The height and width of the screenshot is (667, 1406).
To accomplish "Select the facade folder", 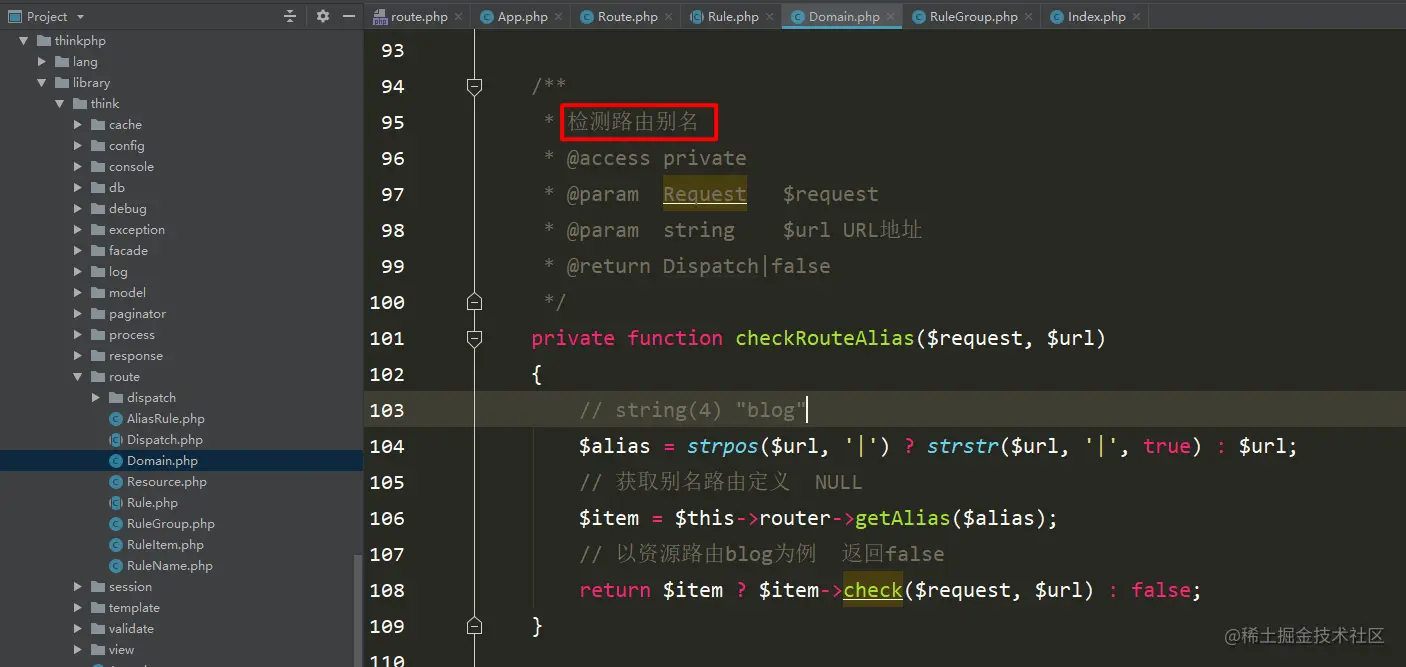I will (128, 251).
